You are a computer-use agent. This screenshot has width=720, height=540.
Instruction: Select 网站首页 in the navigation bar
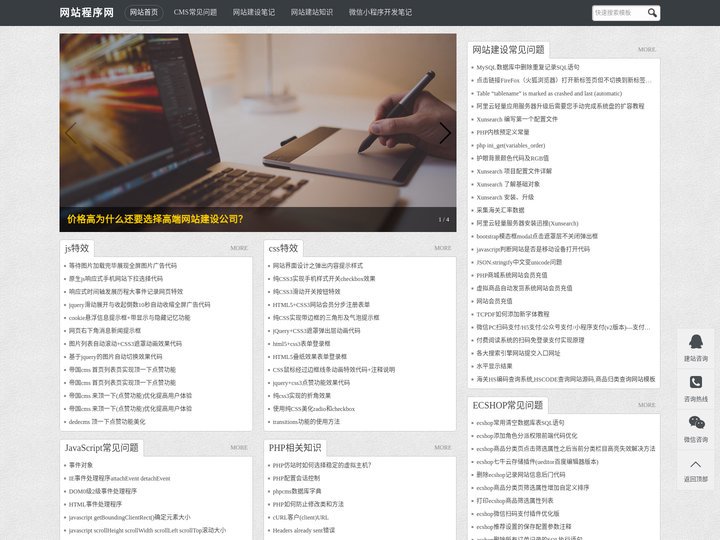(x=144, y=12)
